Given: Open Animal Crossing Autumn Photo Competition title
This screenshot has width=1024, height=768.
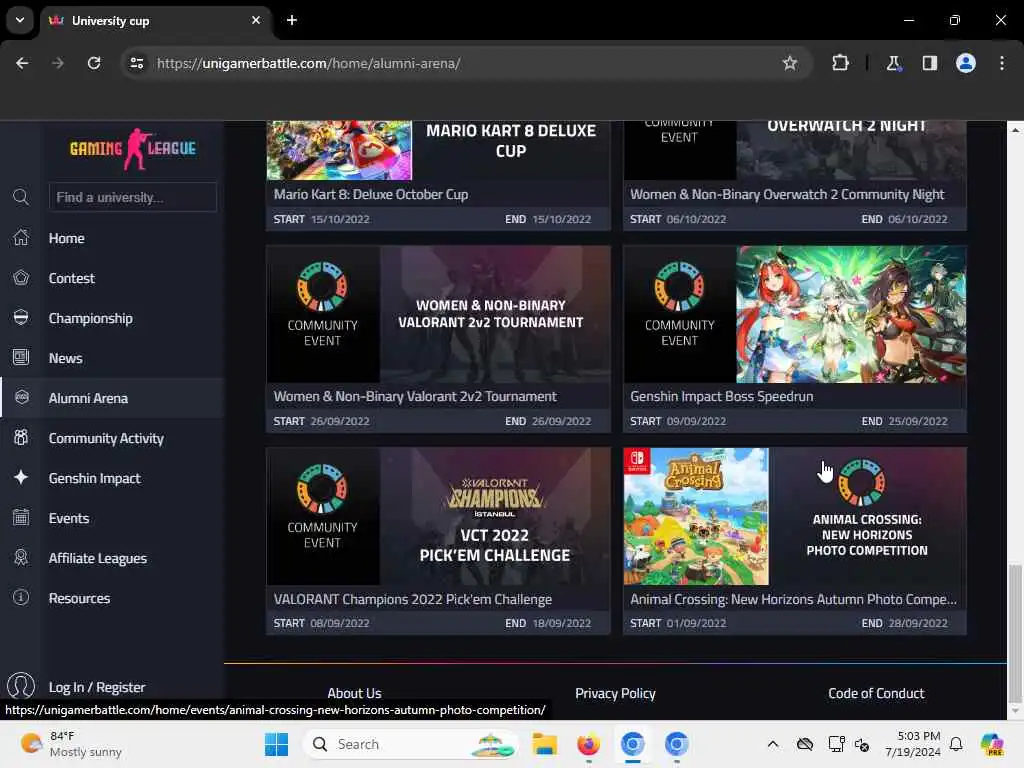Looking at the screenshot, I should tap(793, 599).
